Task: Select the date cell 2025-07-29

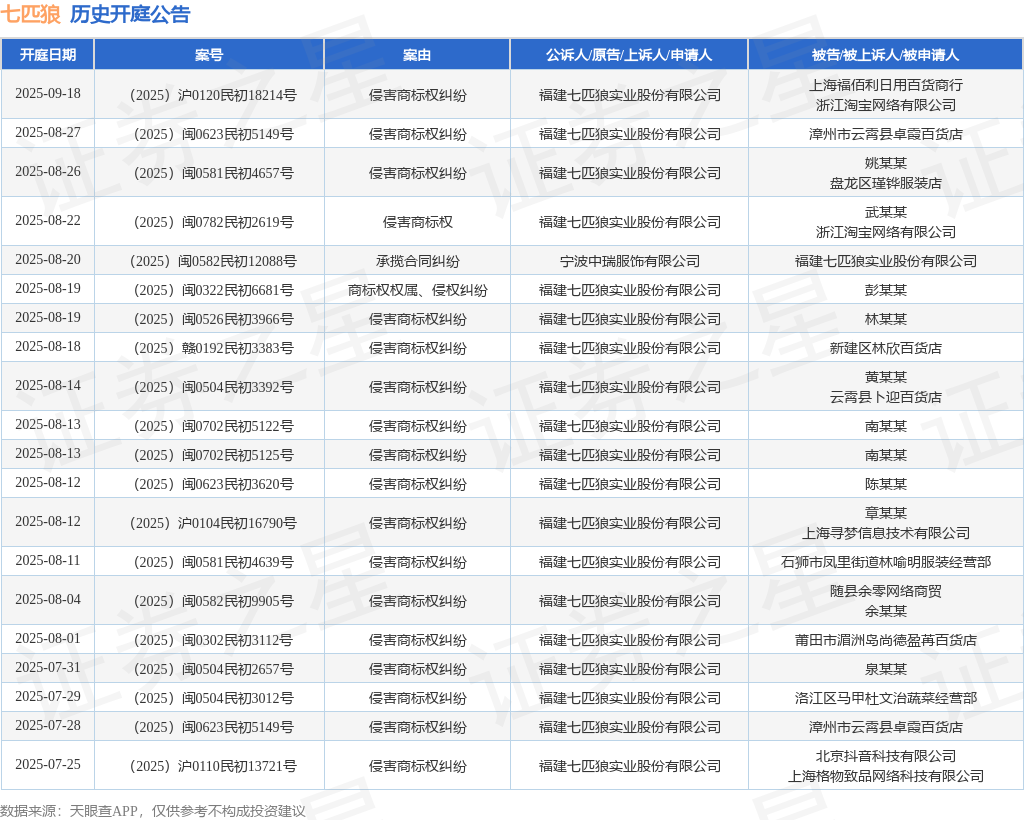Action: pos(48,696)
